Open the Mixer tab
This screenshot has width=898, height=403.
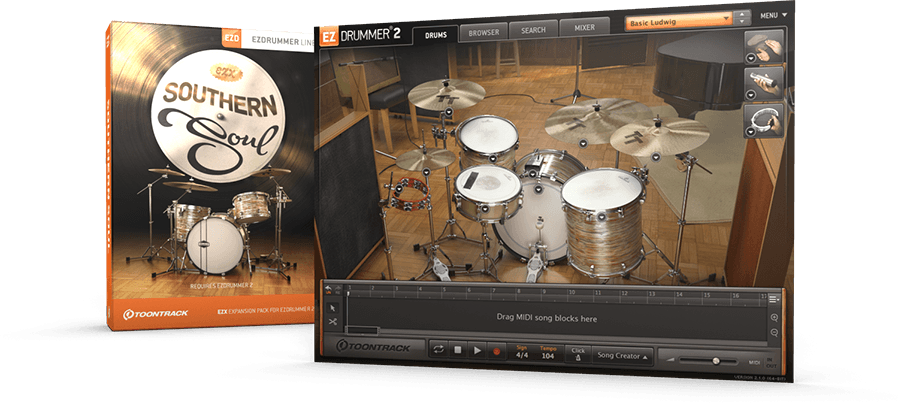584,27
